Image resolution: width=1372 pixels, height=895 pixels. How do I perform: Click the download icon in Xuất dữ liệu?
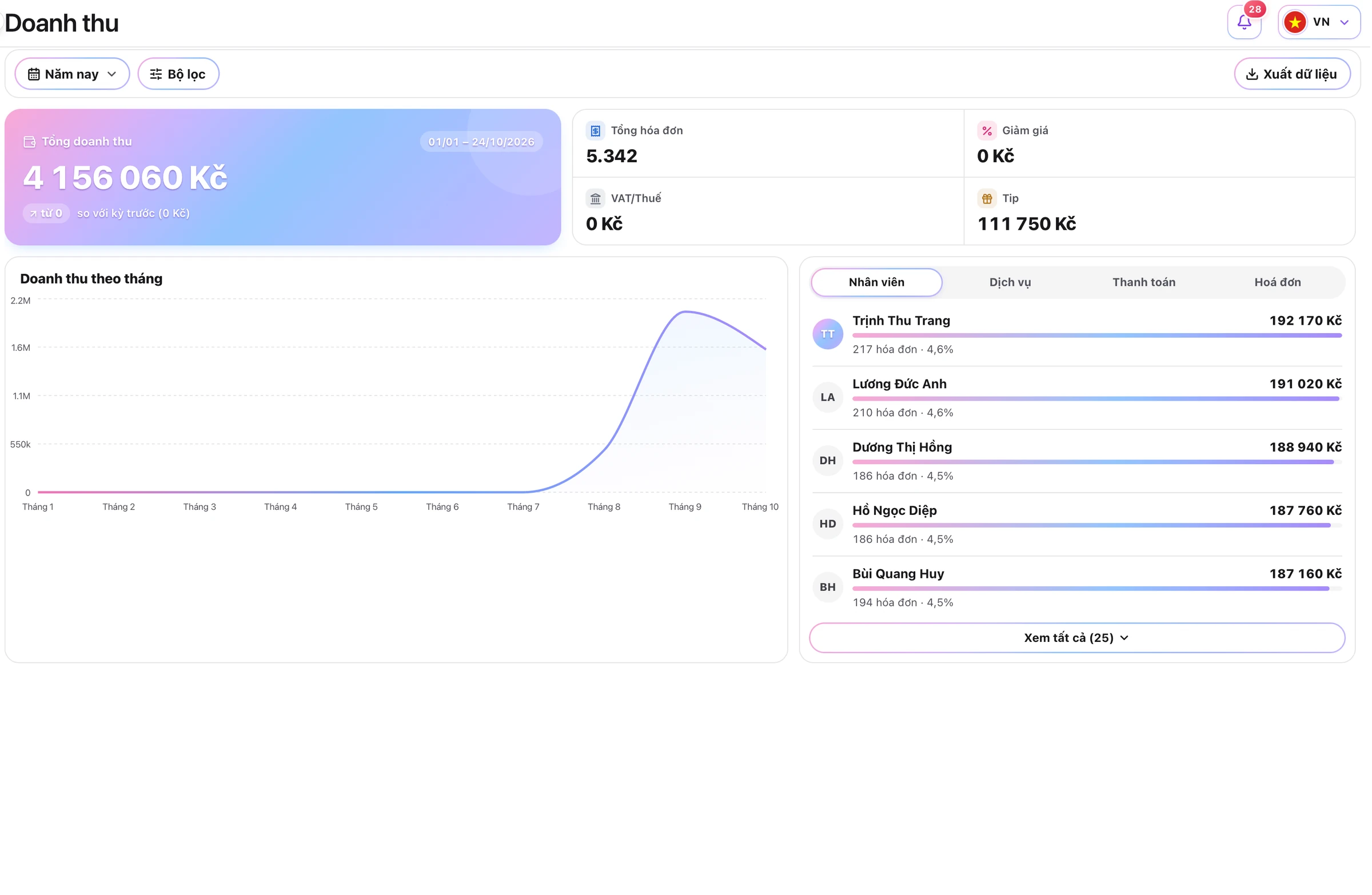(x=1253, y=74)
